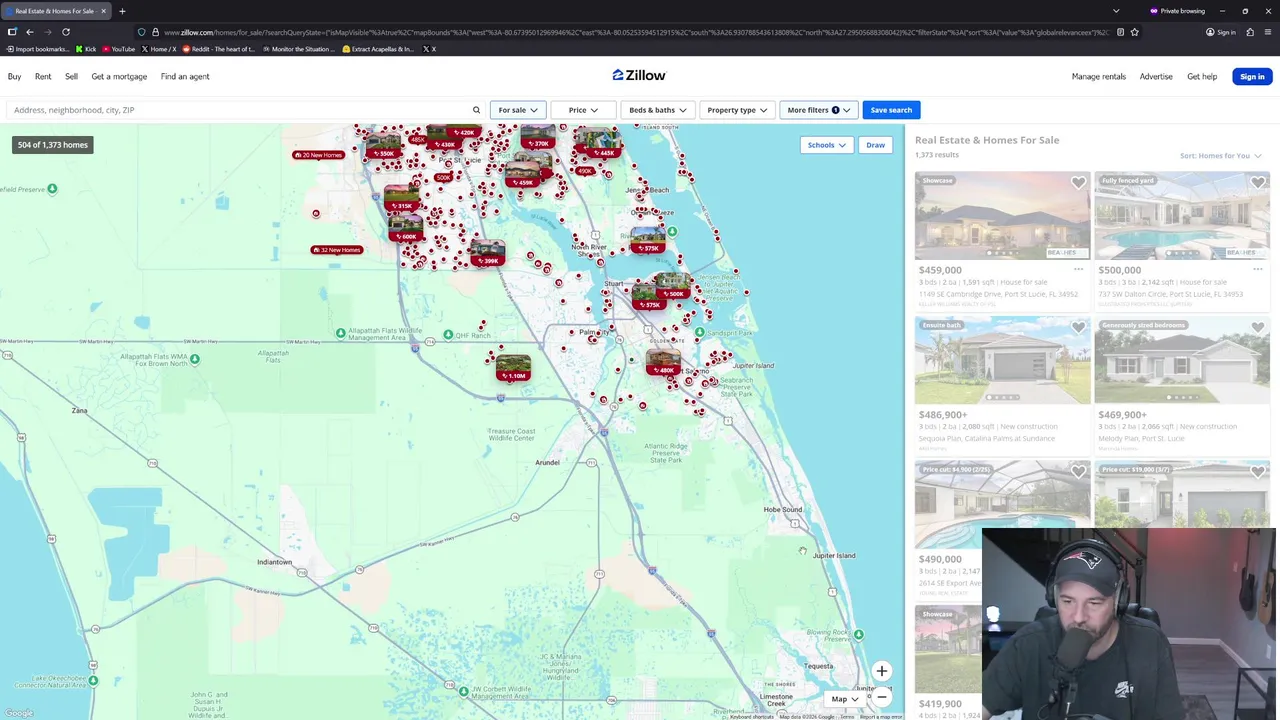Viewport: 1280px width, 720px height.
Task: Click the search magnifier icon
Action: (476, 110)
